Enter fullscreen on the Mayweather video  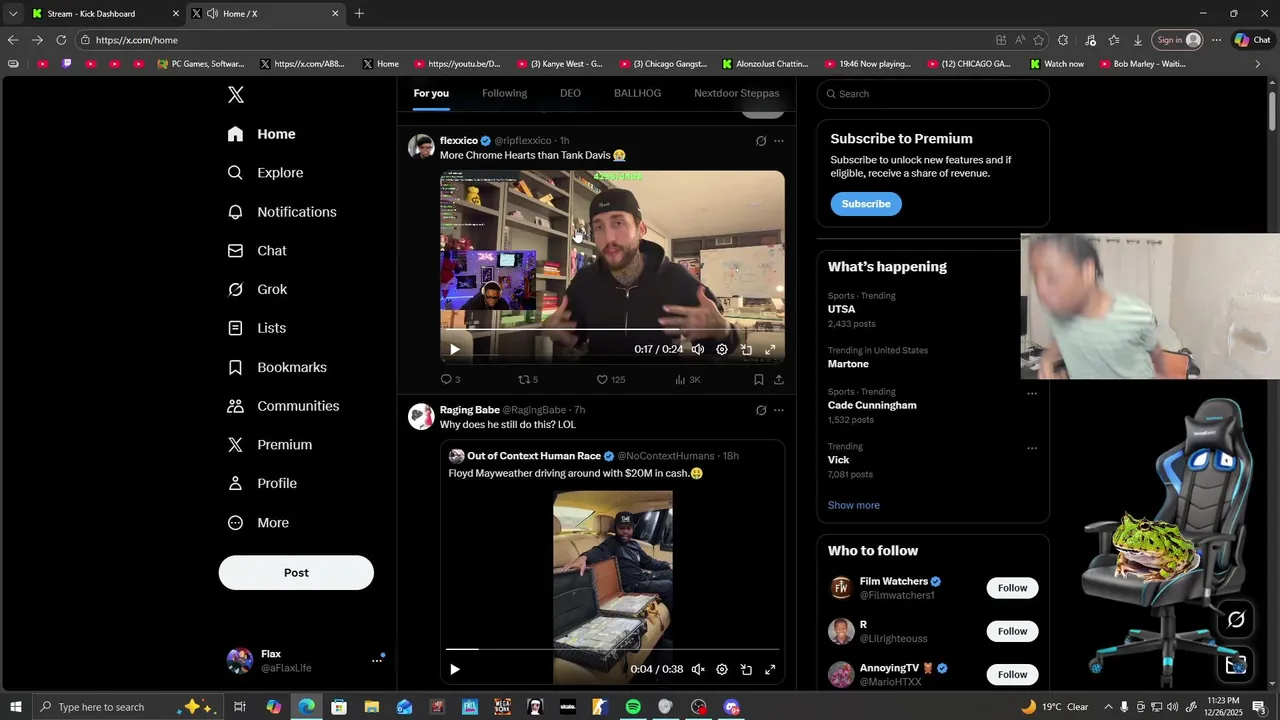[x=770, y=670]
